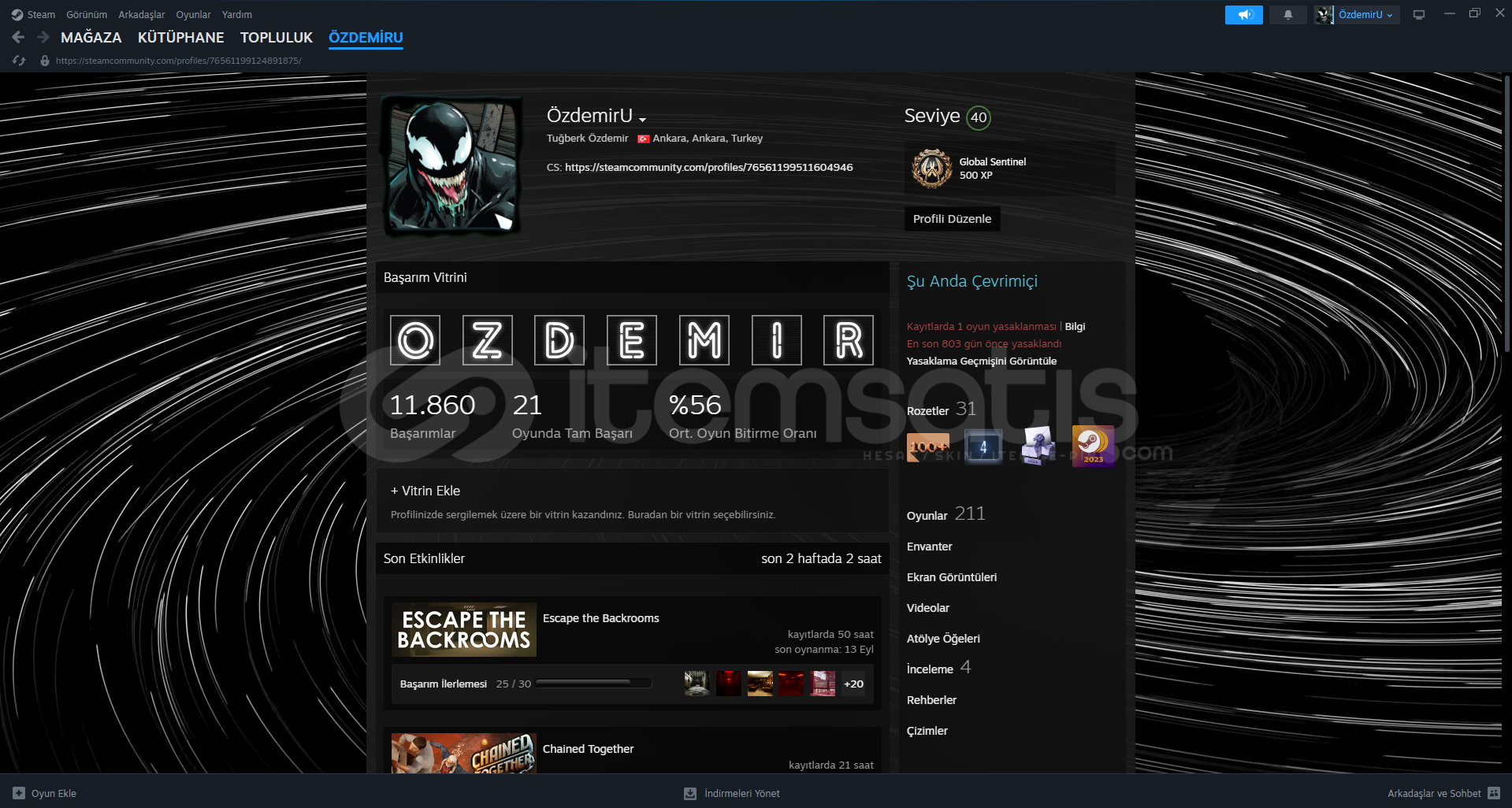The width and height of the screenshot is (1512, 808).
Task: Click the İndirmeleri Yönet download icon
Action: 690,793
